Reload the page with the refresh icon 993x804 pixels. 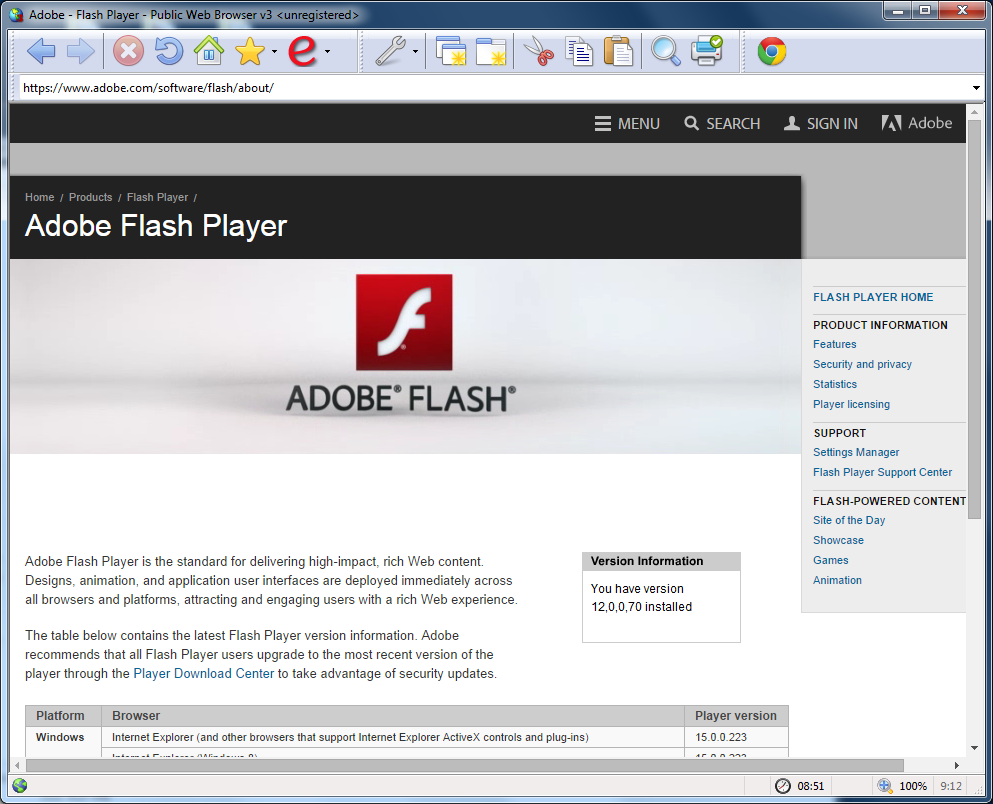168,51
